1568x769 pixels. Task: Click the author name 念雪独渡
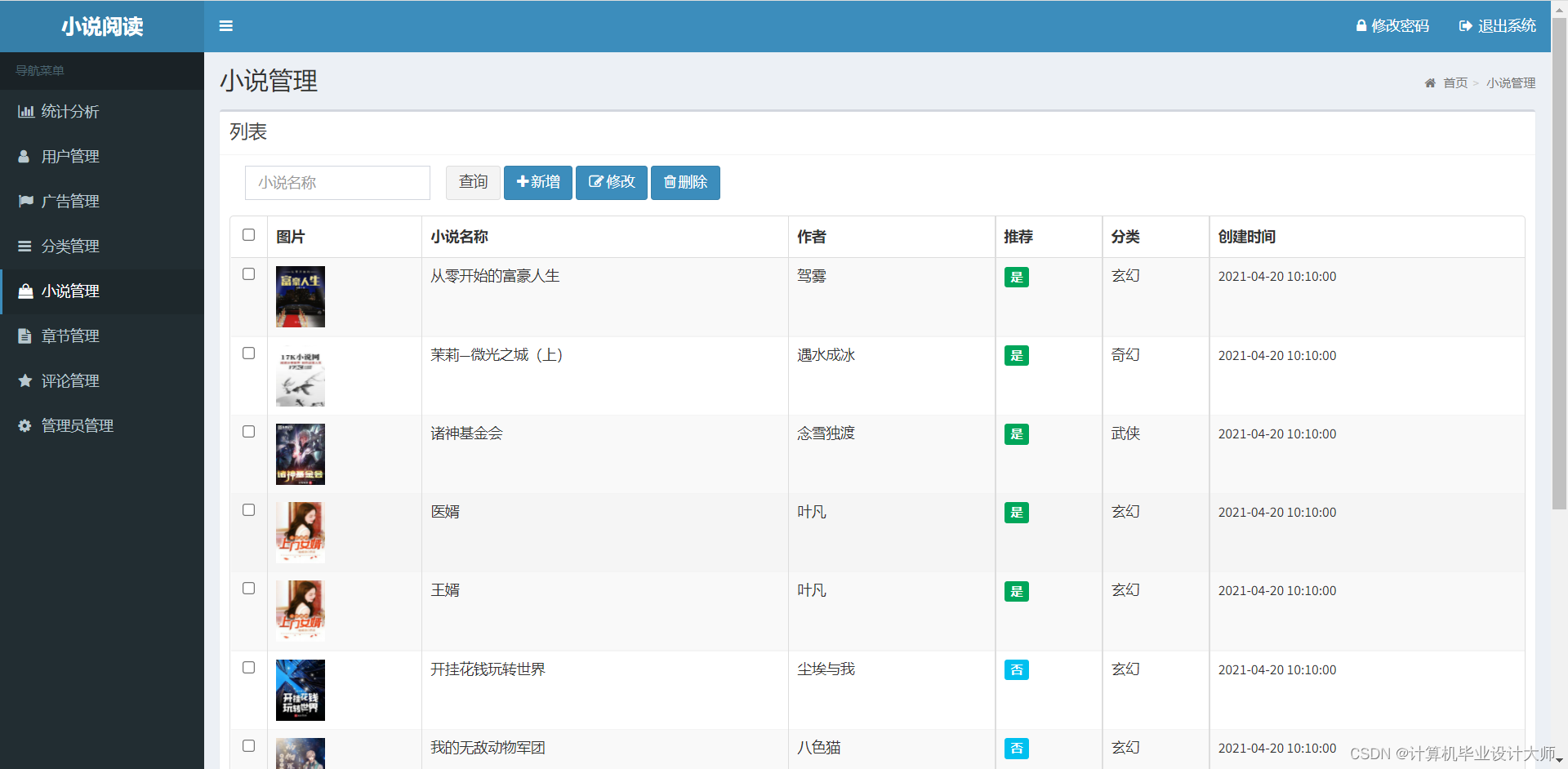pos(826,434)
